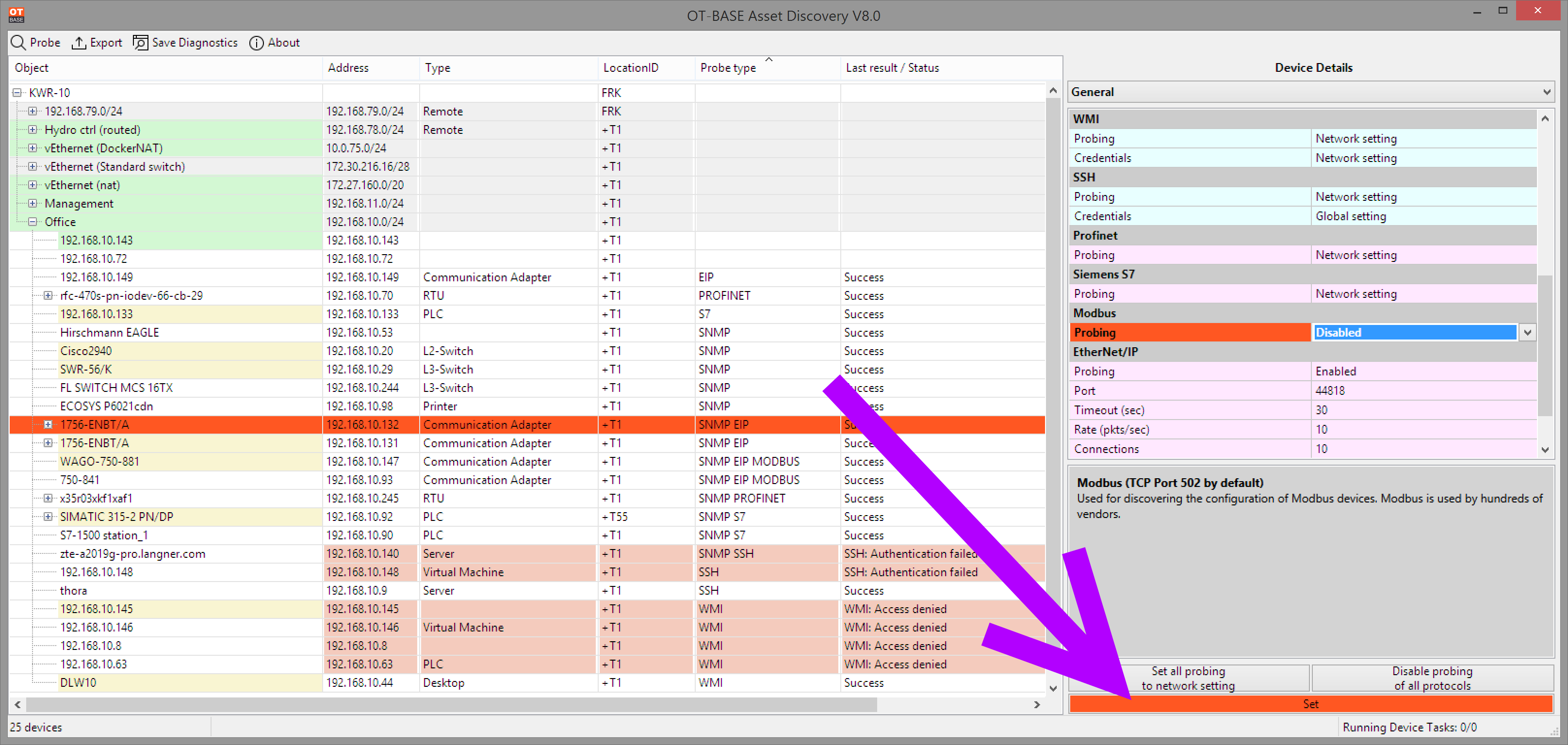Open the Modbus Probing Disabled dropdown arrow
Image resolution: width=1568 pixels, height=745 pixels.
tap(1527, 332)
